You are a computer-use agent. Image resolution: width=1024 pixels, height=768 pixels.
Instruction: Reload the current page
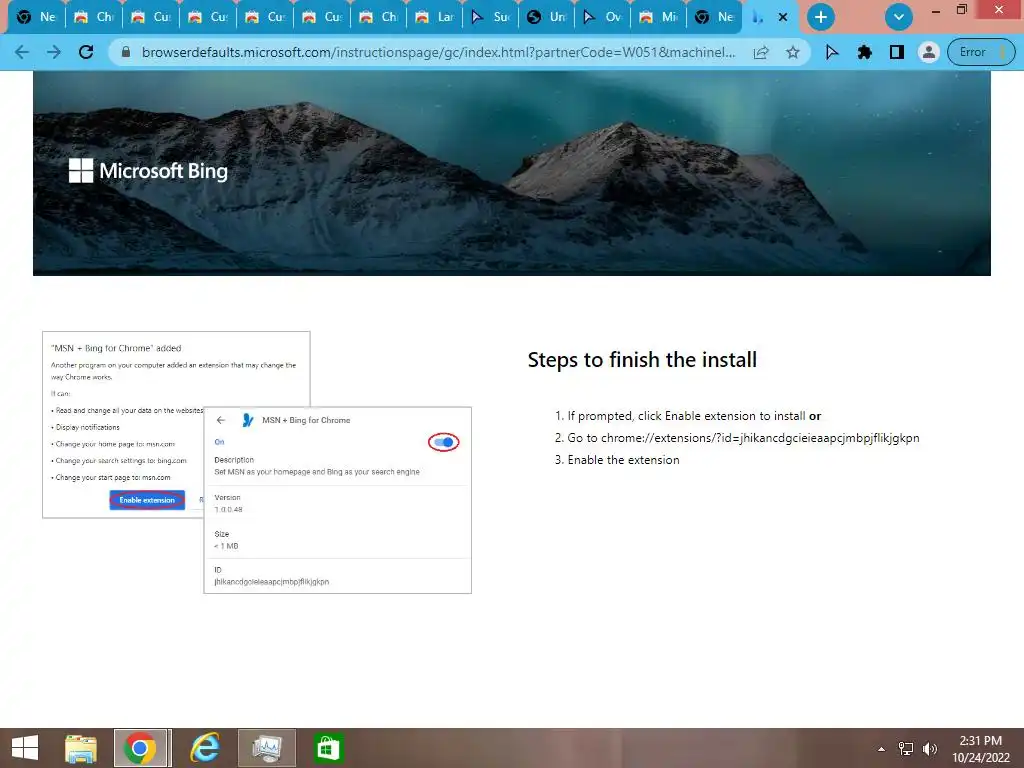86,52
